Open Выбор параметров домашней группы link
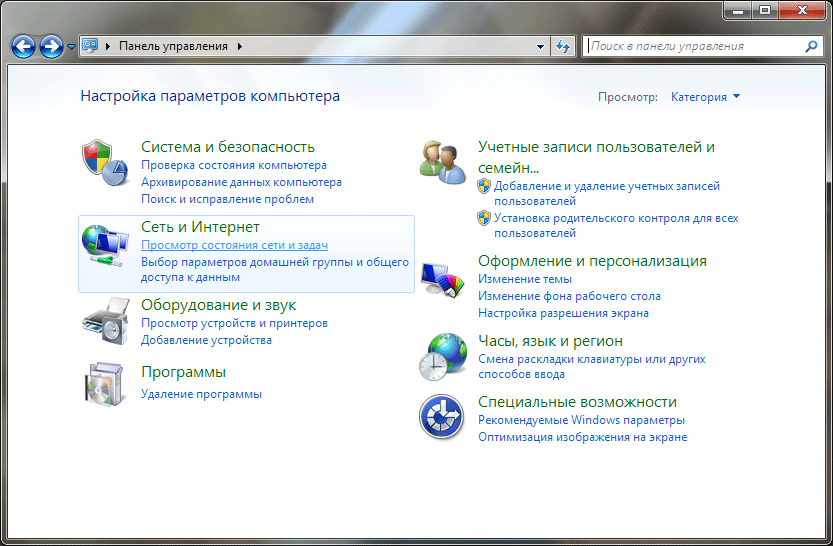Viewport: 833px width, 546px height. (x=275, y=269)
